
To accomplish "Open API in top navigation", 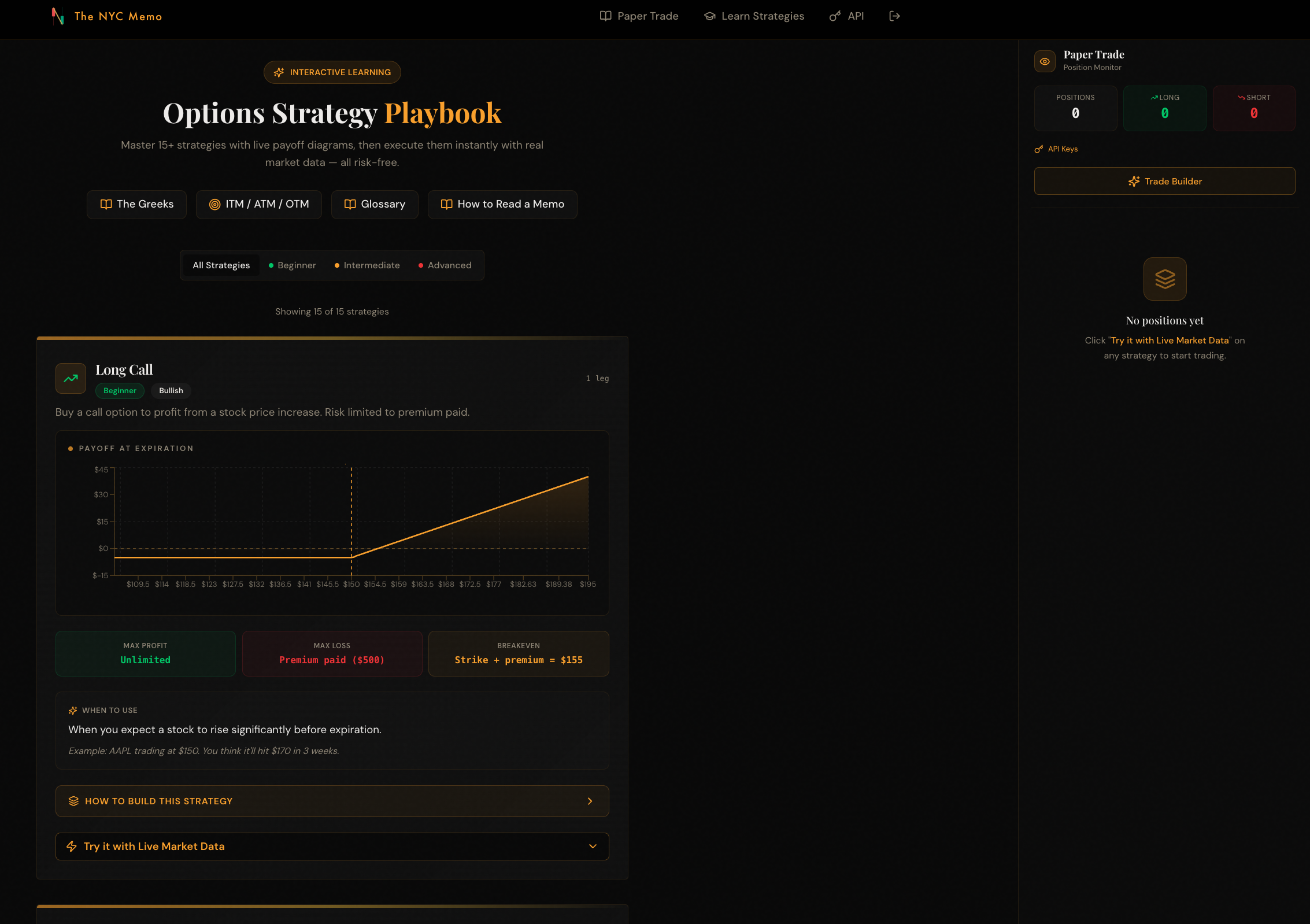I will point(846,16).
